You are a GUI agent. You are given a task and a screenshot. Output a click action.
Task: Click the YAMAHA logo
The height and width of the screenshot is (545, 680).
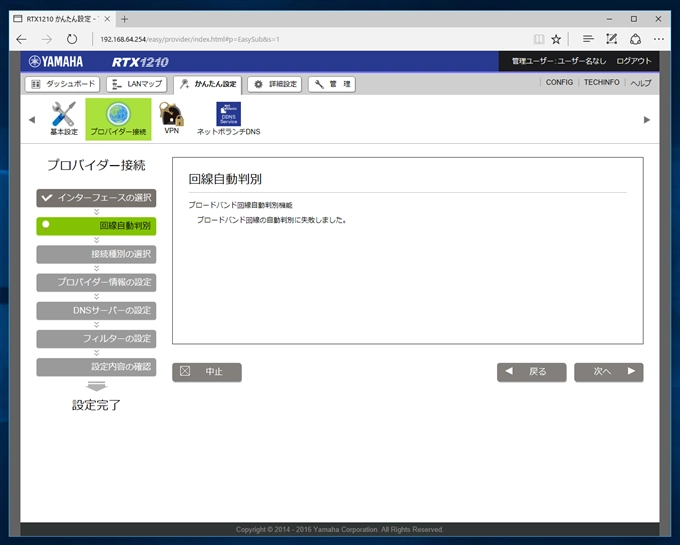tap(56, 62)
